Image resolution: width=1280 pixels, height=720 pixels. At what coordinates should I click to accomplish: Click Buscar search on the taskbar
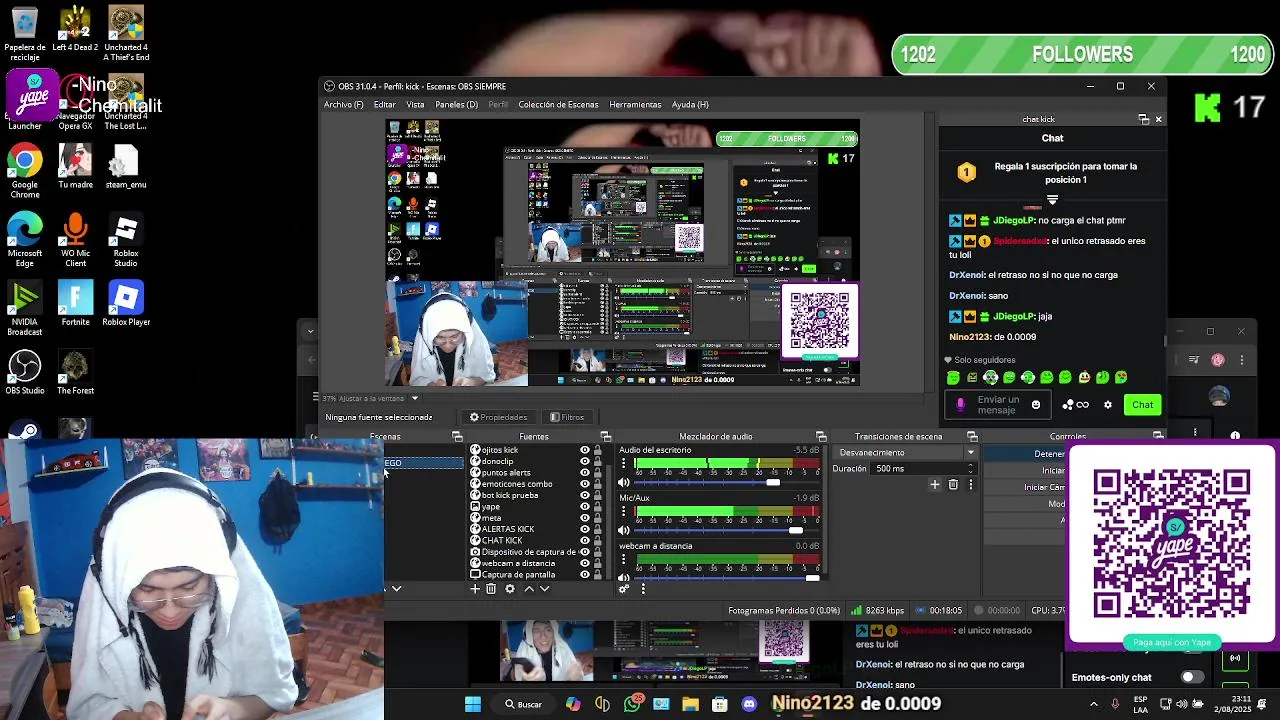click(523, 704)
